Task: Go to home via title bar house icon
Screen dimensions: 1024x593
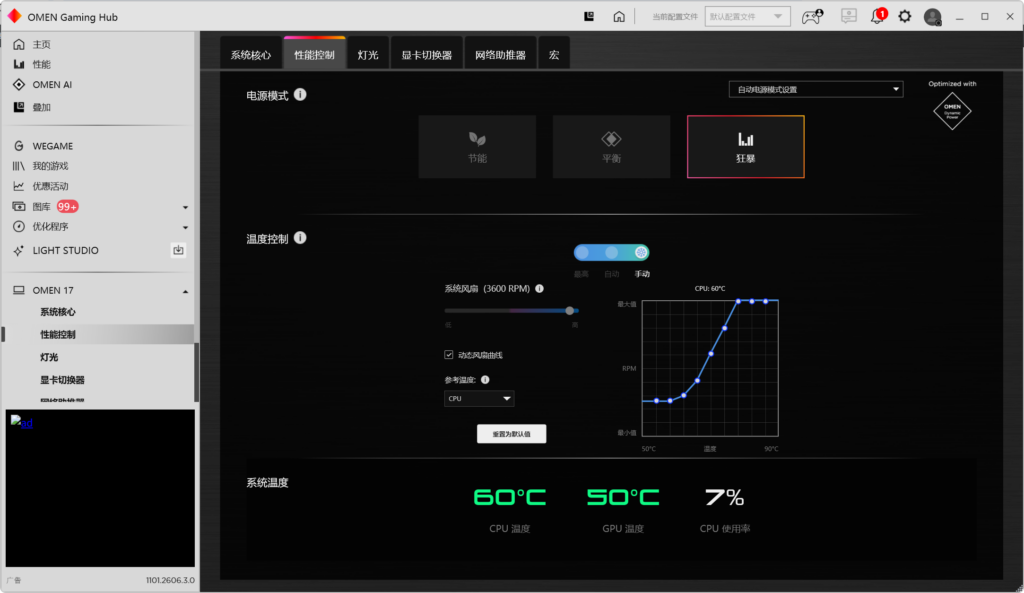Action: tap(618, 16)
